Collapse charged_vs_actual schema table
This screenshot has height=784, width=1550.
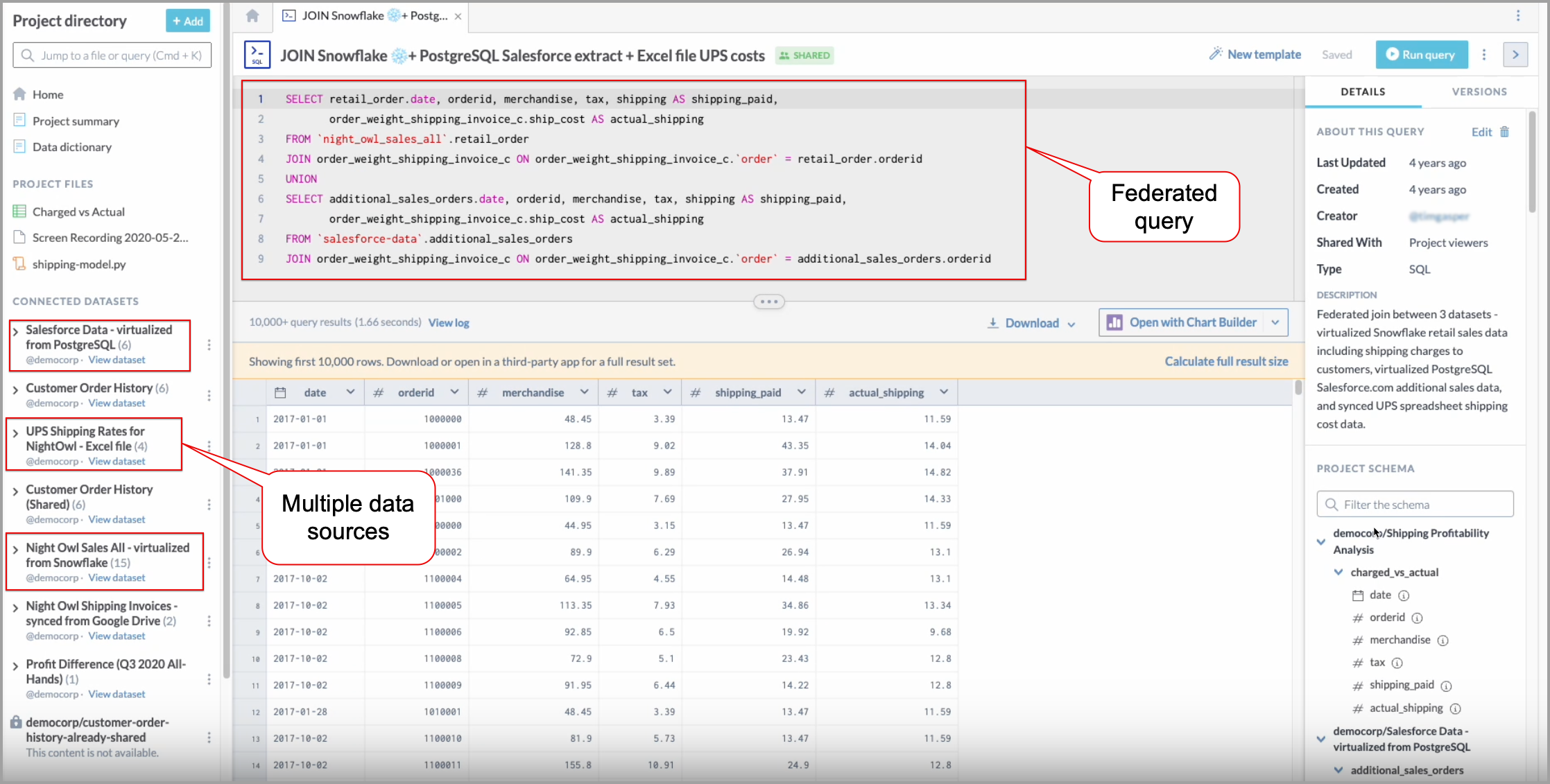(1338, 572)
